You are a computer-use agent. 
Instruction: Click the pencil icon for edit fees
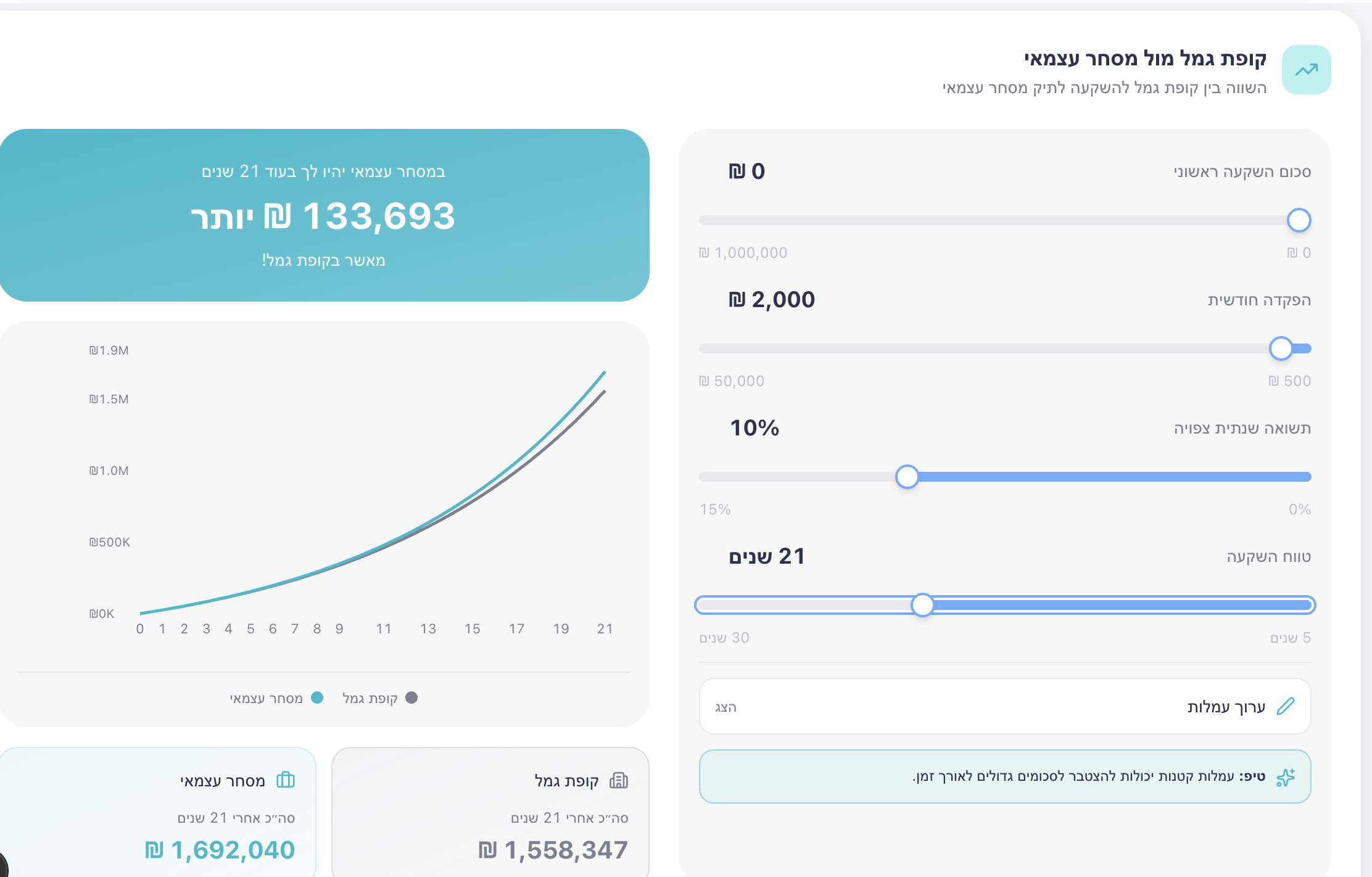[1286, 706]
